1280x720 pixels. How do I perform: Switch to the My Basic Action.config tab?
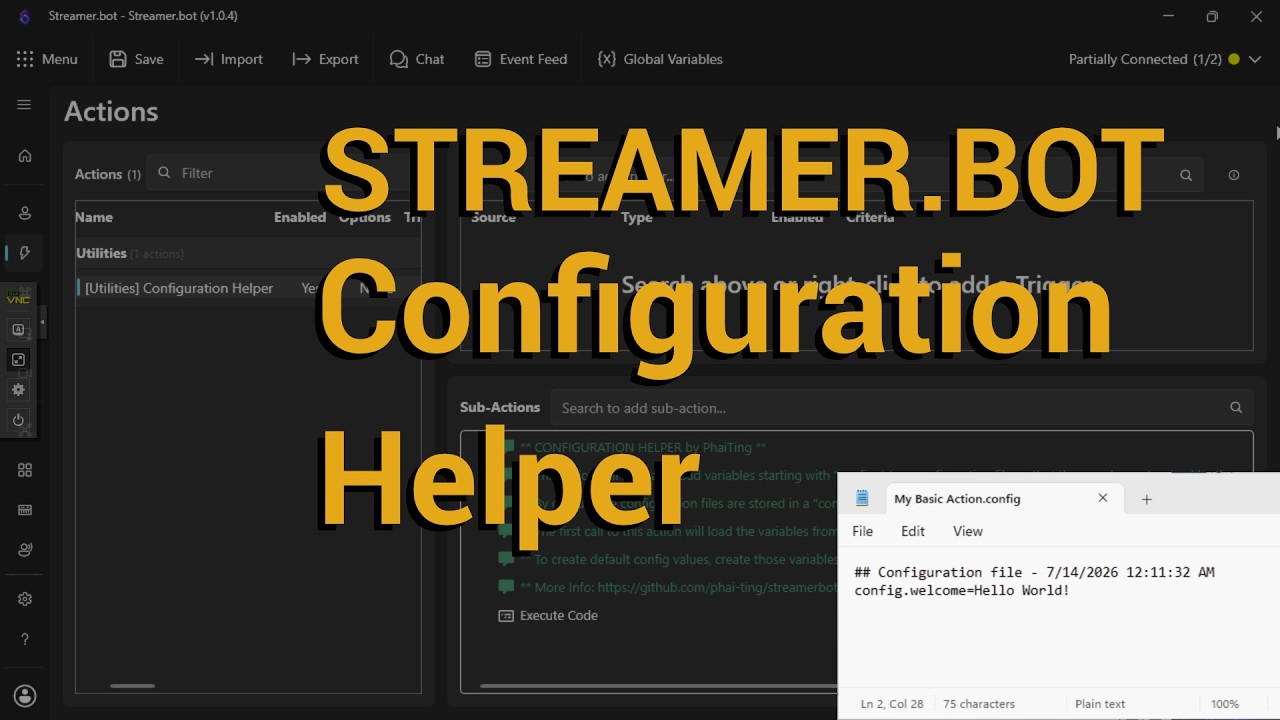click(x=957, y=498)
